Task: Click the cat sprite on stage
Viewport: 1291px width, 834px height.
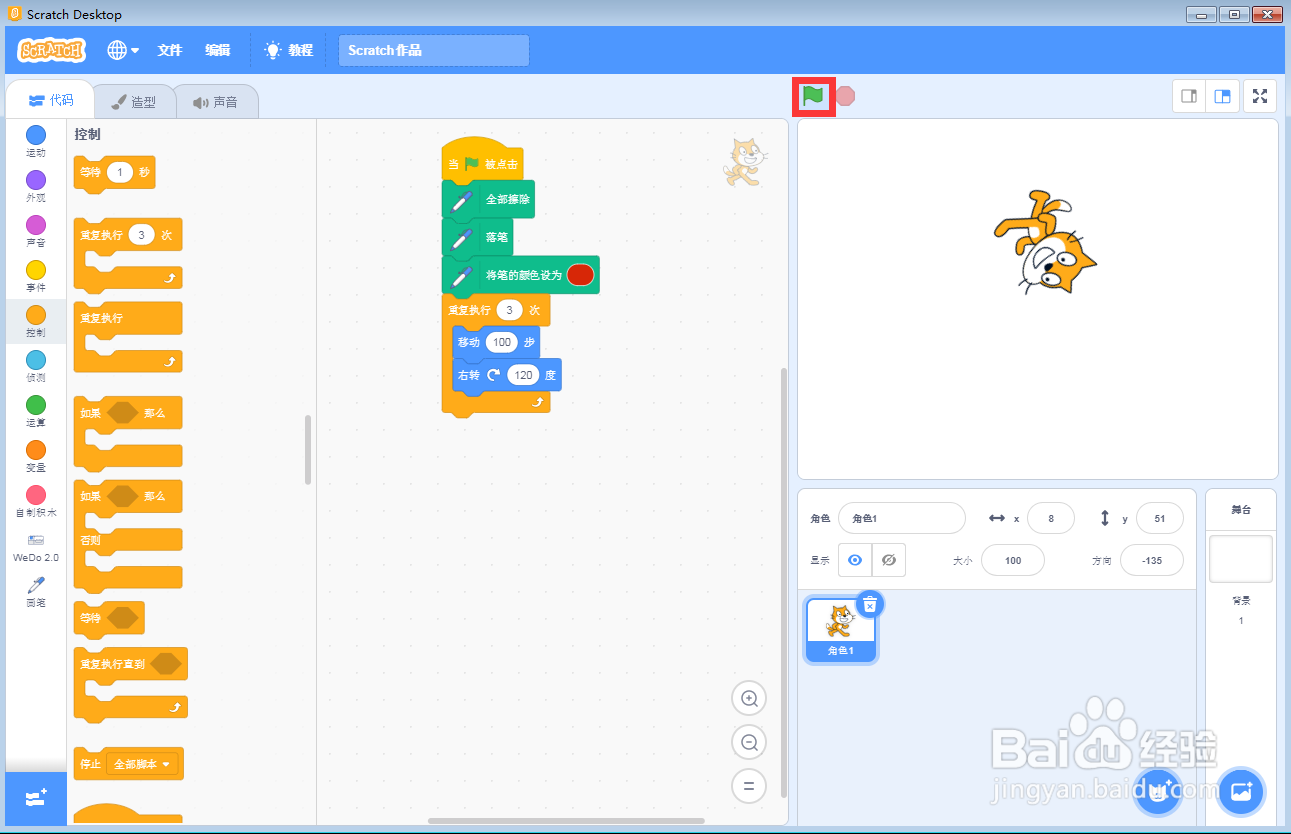Action: pos(1045,243)
